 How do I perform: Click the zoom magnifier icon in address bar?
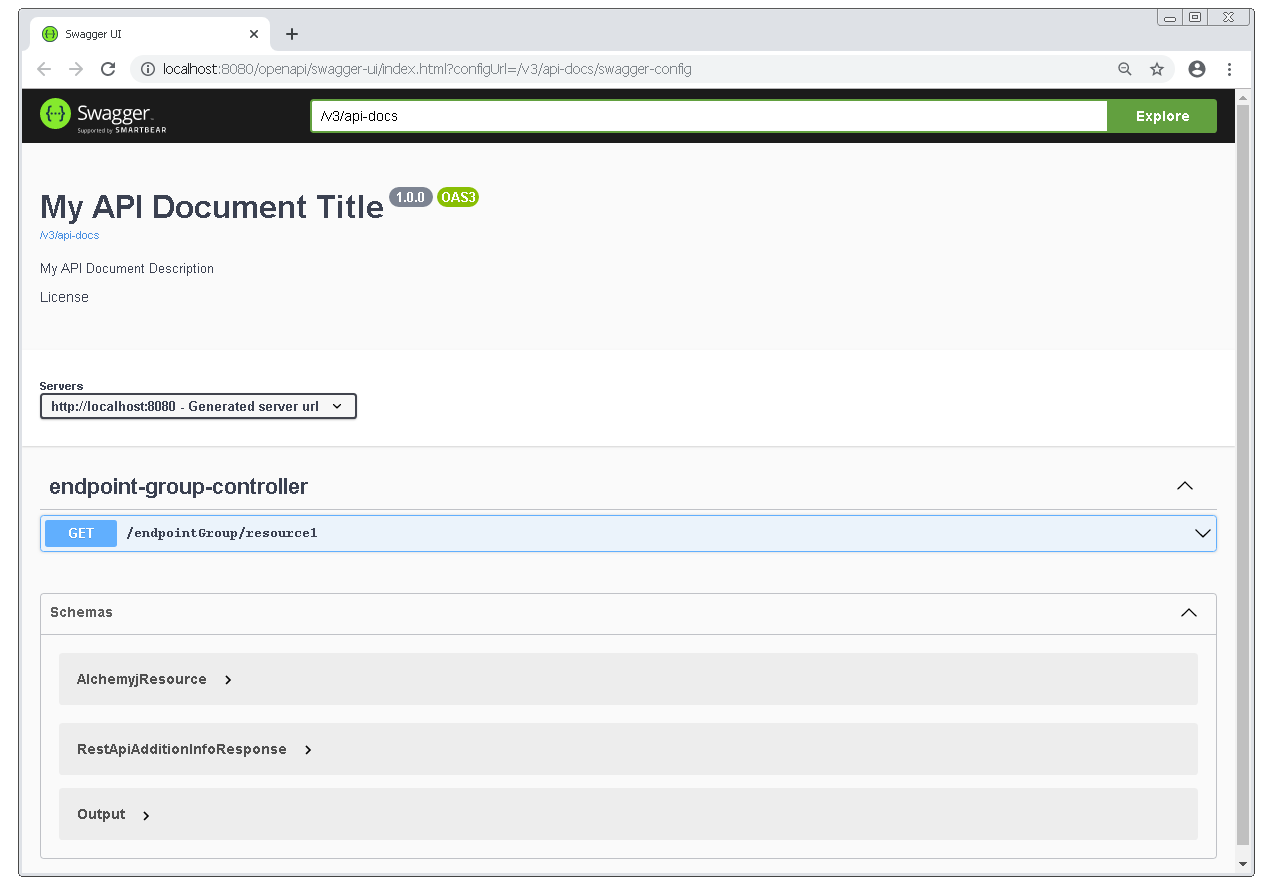(x=1125, y=69)
